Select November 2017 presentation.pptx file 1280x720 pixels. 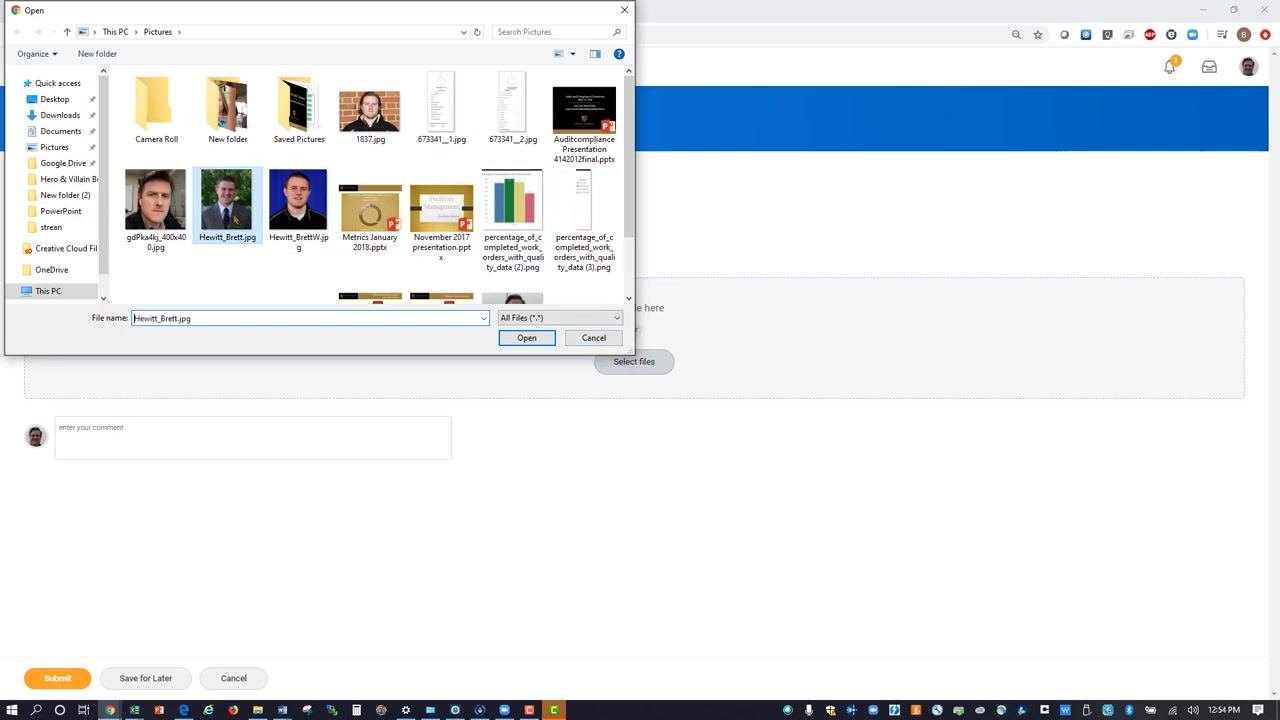click(442, 222)
